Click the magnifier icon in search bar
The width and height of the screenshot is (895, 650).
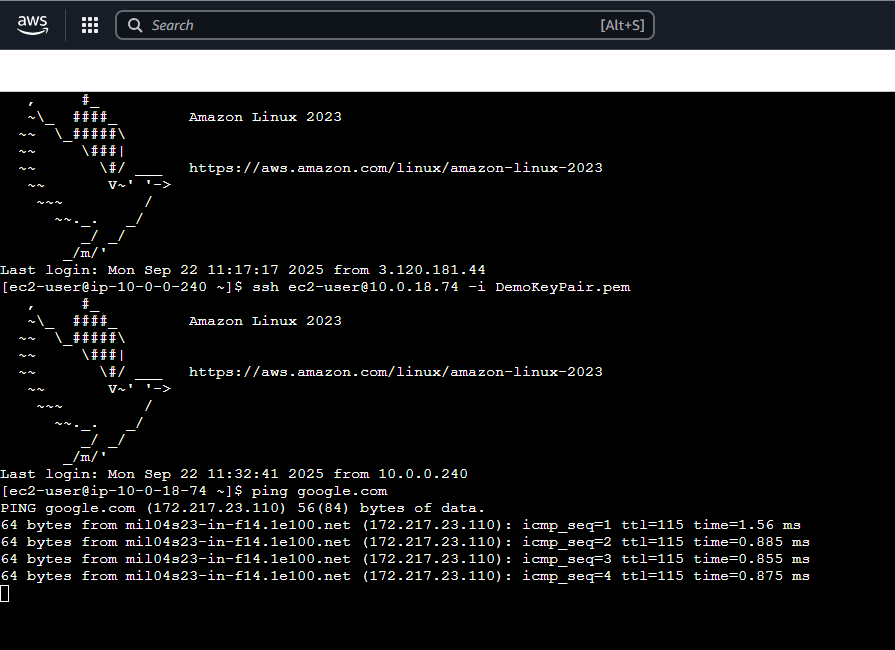[135, 25]
